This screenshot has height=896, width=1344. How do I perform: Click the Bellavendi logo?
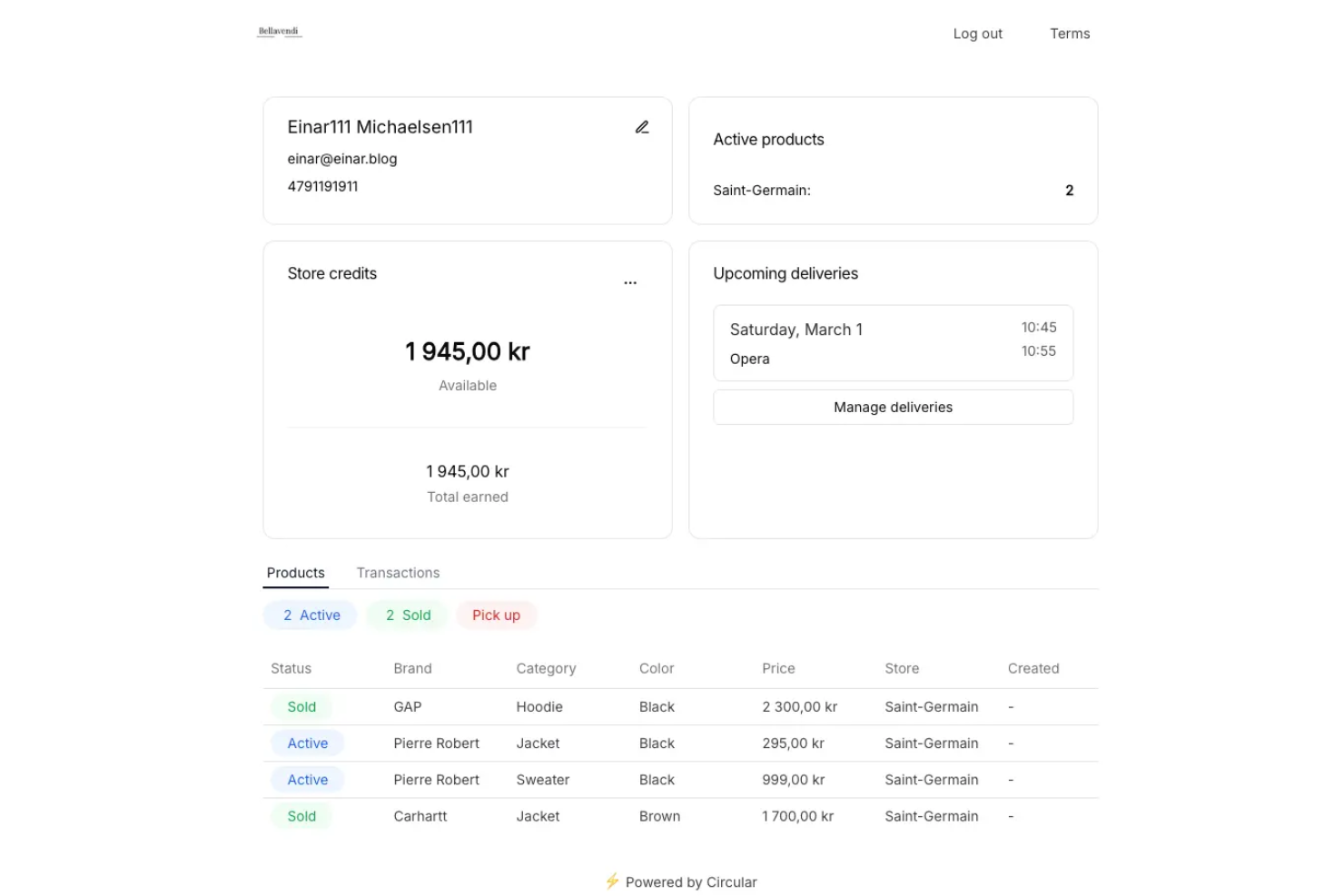278,30
